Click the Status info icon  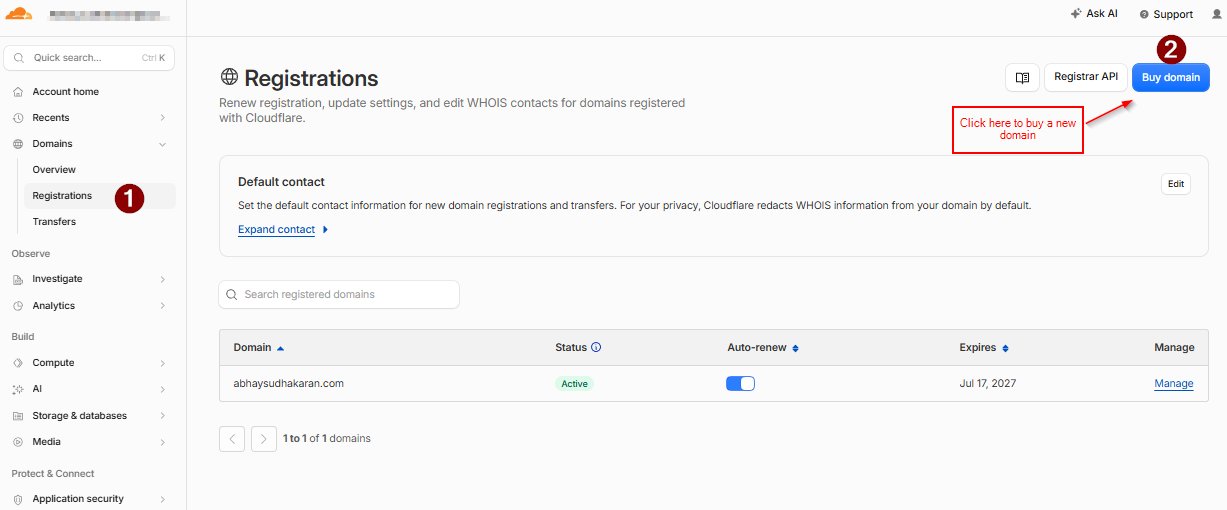pyautogui.click(x=596, y=348)
